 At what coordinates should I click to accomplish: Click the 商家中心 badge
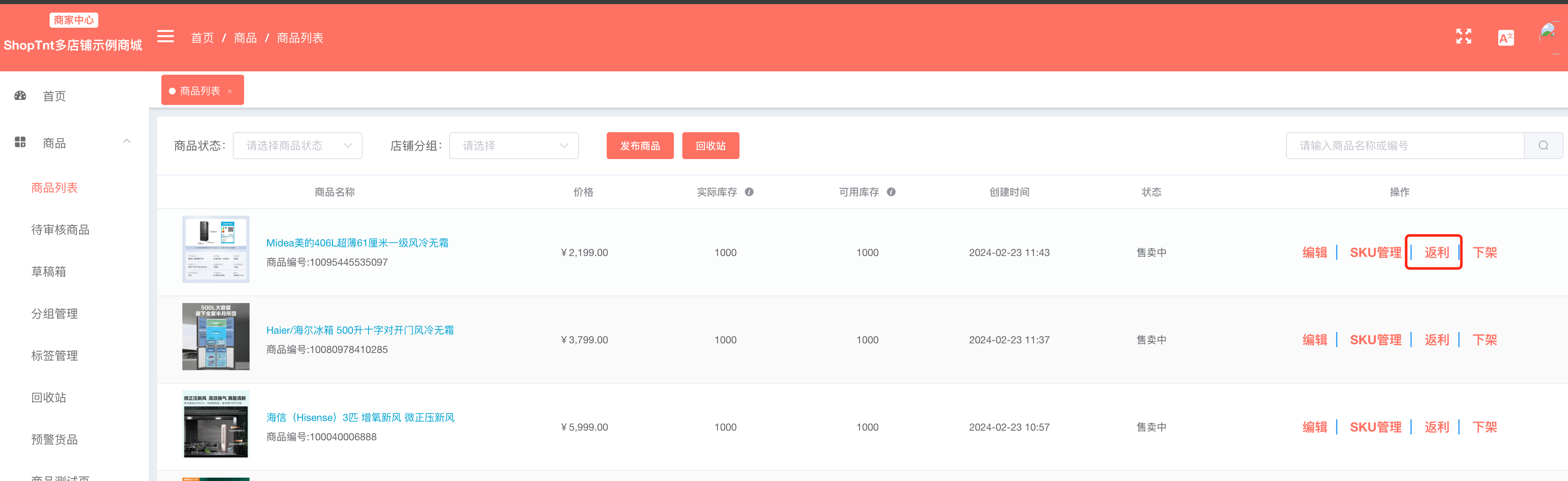[x=74, y=20]
